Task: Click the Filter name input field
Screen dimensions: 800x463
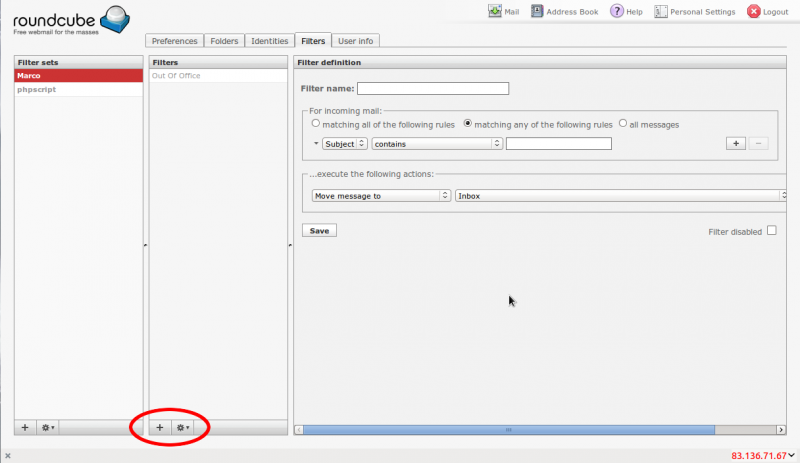Action: click(433, 89)
